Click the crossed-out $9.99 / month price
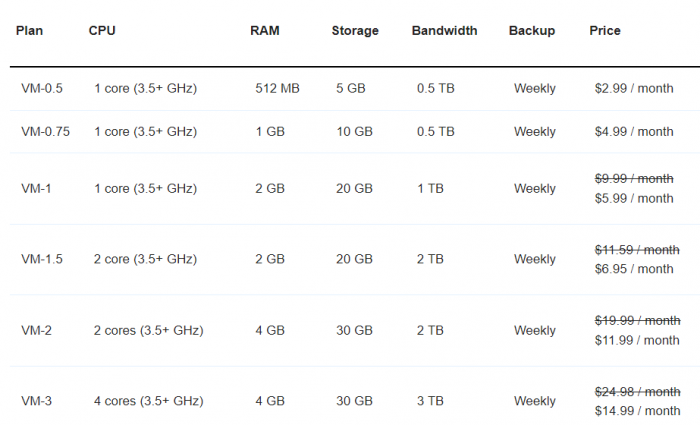The width and height of the screenshot is (700, 425). [634, 178]
